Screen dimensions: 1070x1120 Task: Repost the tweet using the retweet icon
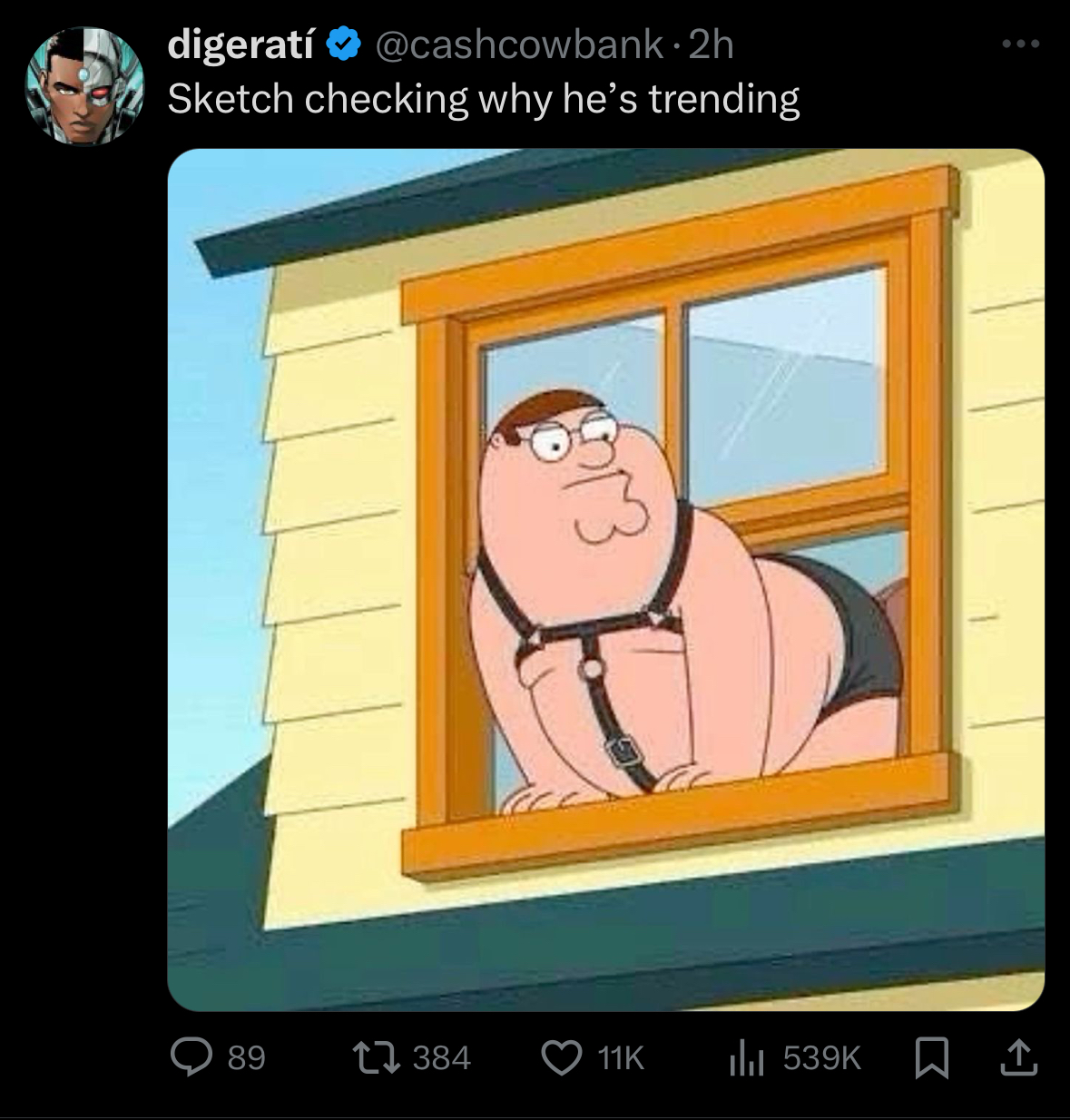click(x=374, y=1057)
